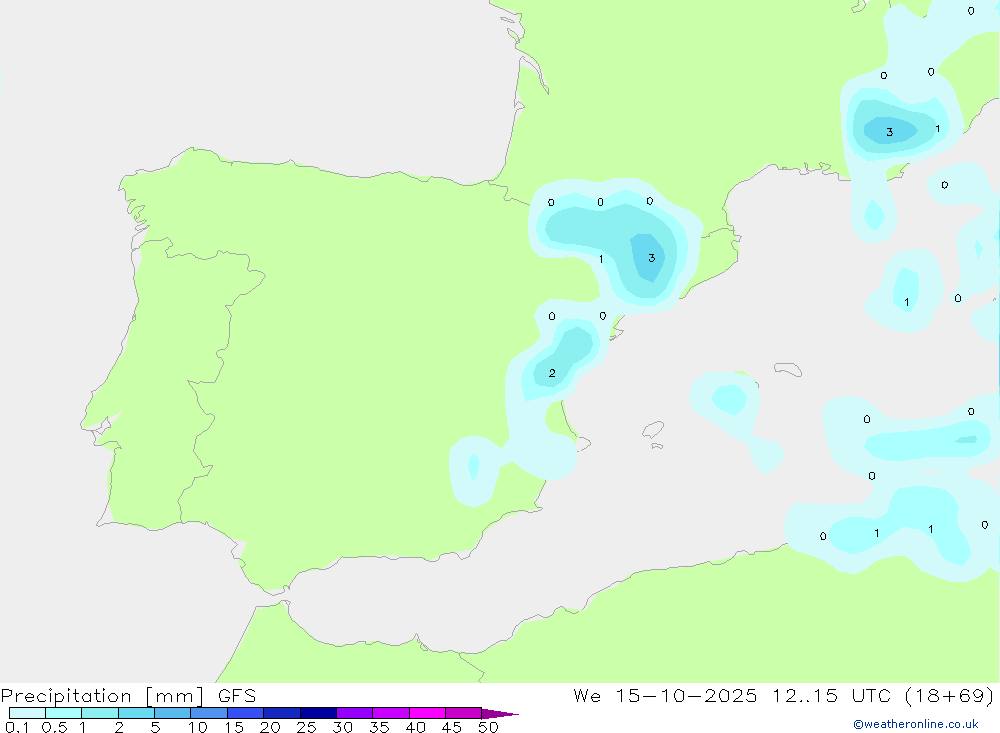1000x733 pixels.
Task: Click the '30' legend scale label
Action: pyautogui.click(x=342, y=727)
